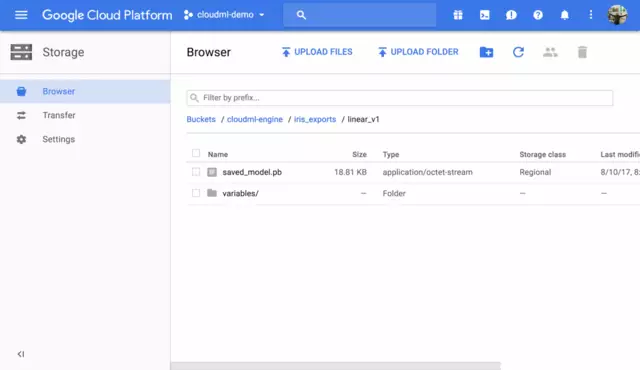This screenshot has width=640, height=370.
Task: Toggle the select-all checkbox in table header
Action: (x=196, y=153)
